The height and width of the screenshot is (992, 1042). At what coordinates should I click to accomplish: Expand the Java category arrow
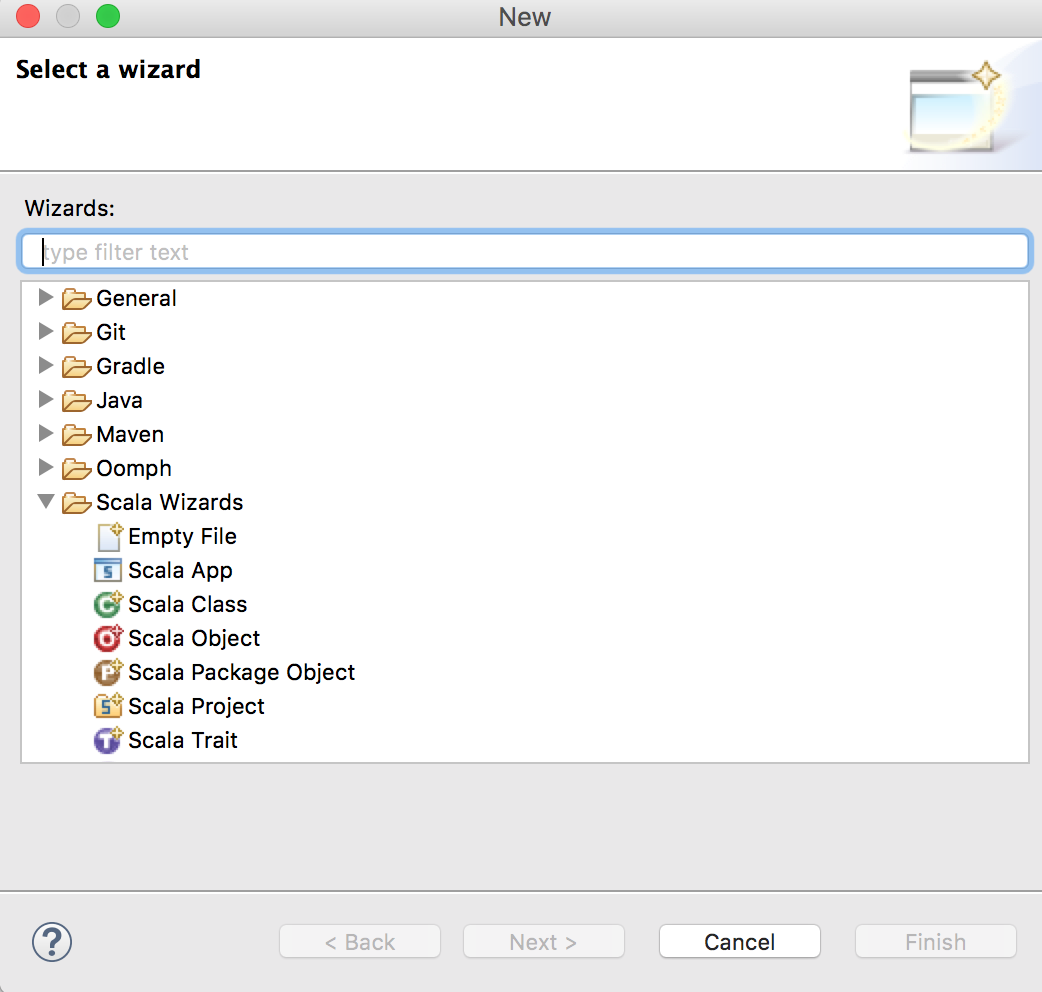tap(45, 399)
